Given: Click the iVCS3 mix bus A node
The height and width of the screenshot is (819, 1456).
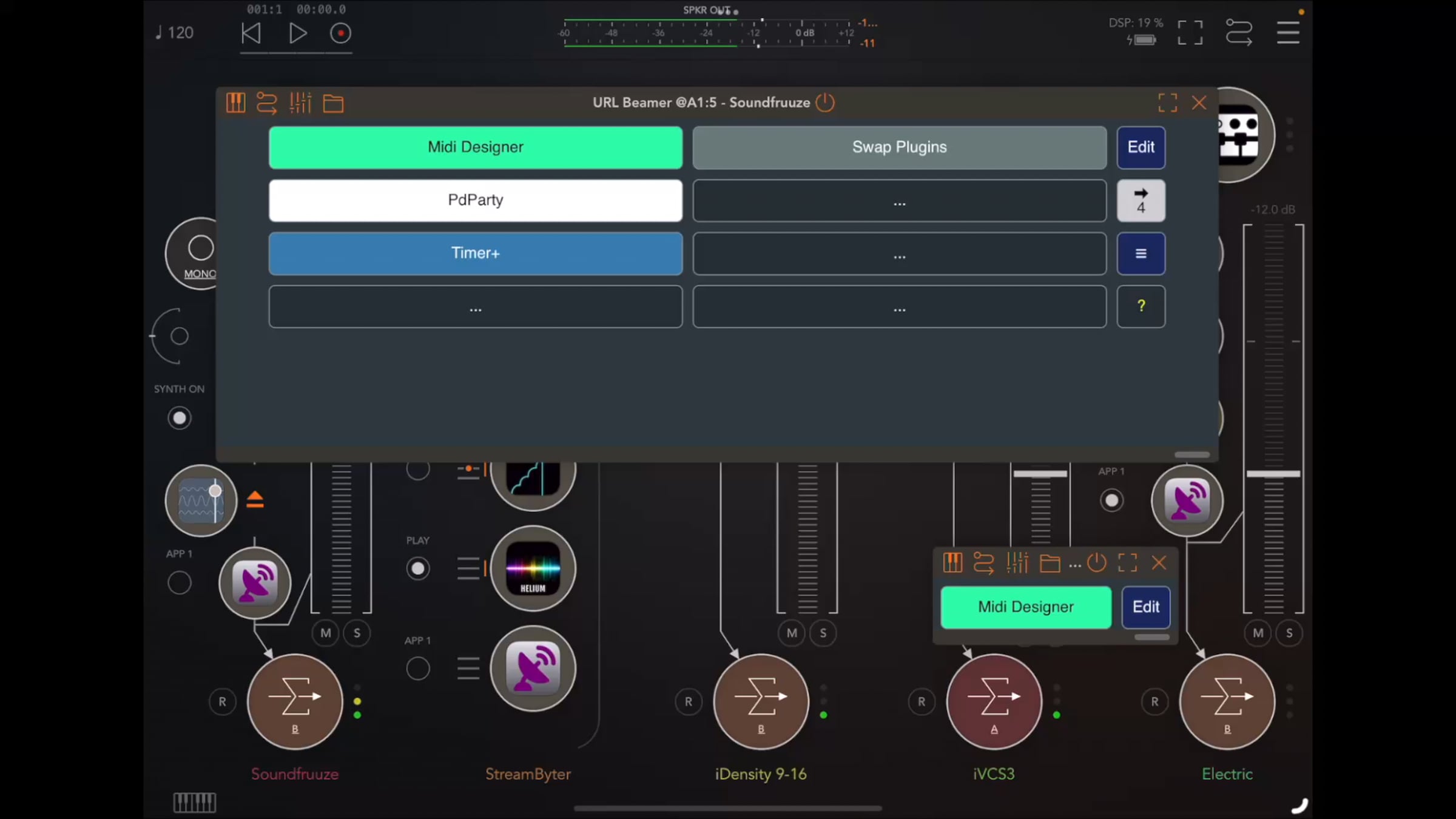Looking at the screenshot, I should (994, 702).
